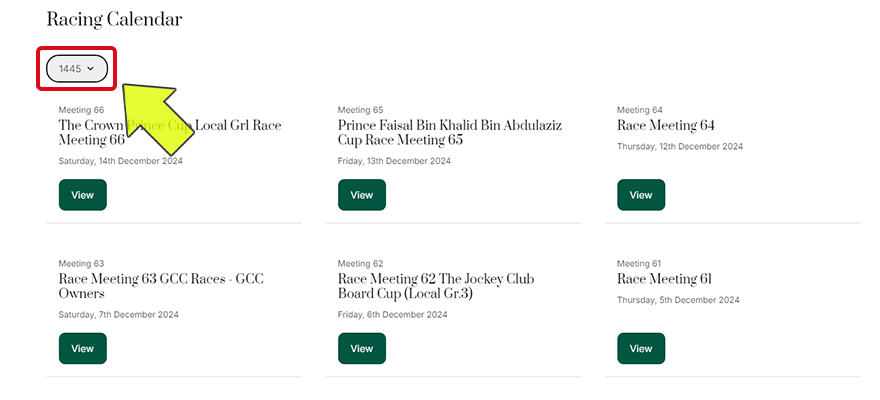This screenshot has height=400, width=880.
Task: Click the Friday, 6th December 2024 date
Action: coord(392,314)
